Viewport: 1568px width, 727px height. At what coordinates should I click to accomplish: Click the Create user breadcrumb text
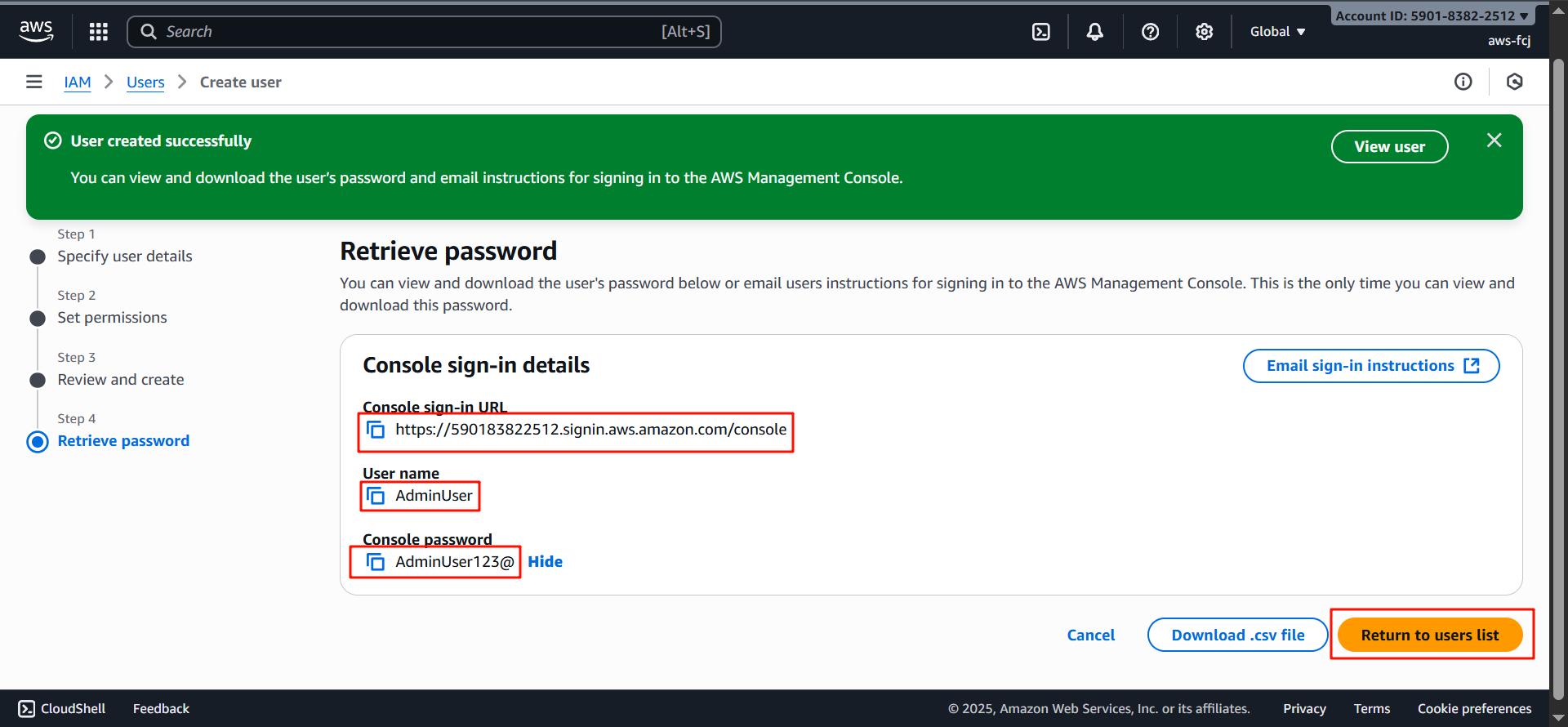click(x=241, y=83)
